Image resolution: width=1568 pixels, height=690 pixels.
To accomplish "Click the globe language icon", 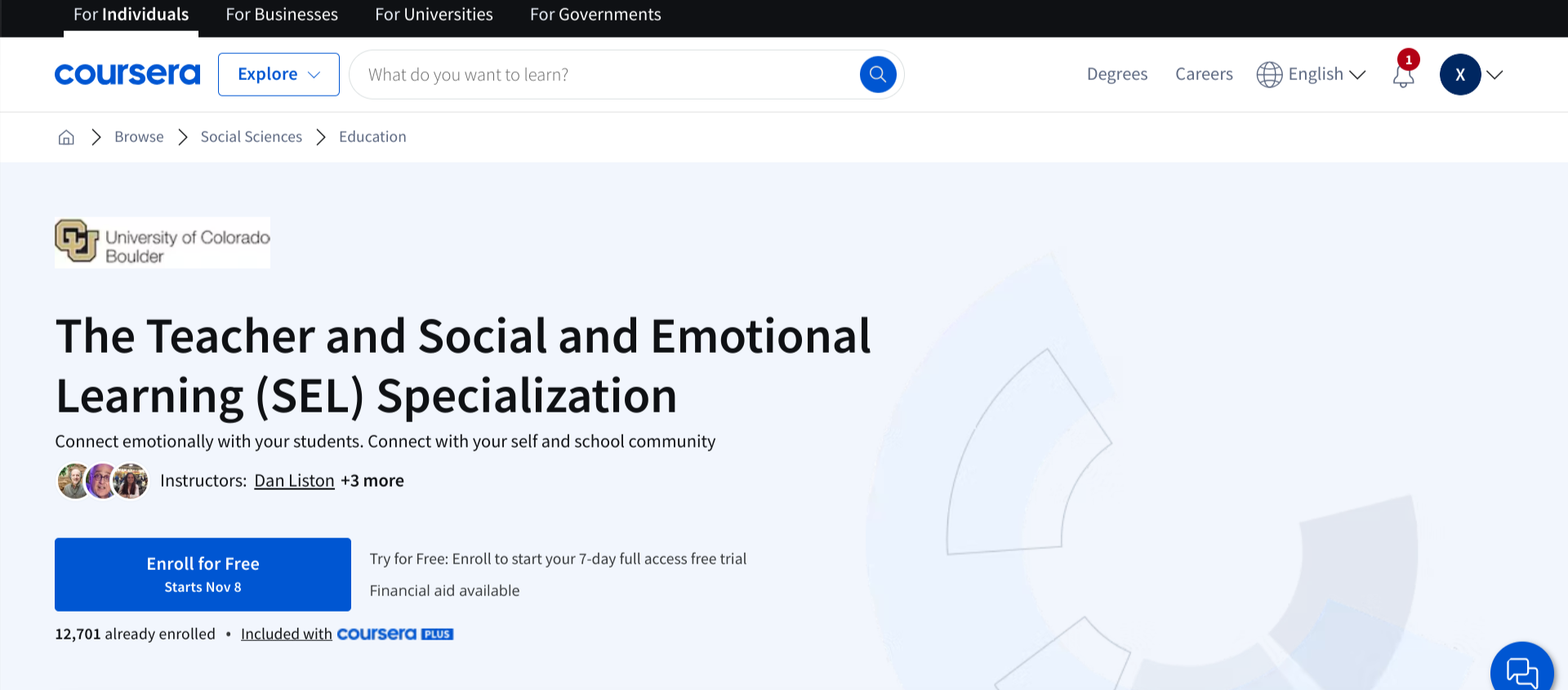I will tap(1269, 74).
